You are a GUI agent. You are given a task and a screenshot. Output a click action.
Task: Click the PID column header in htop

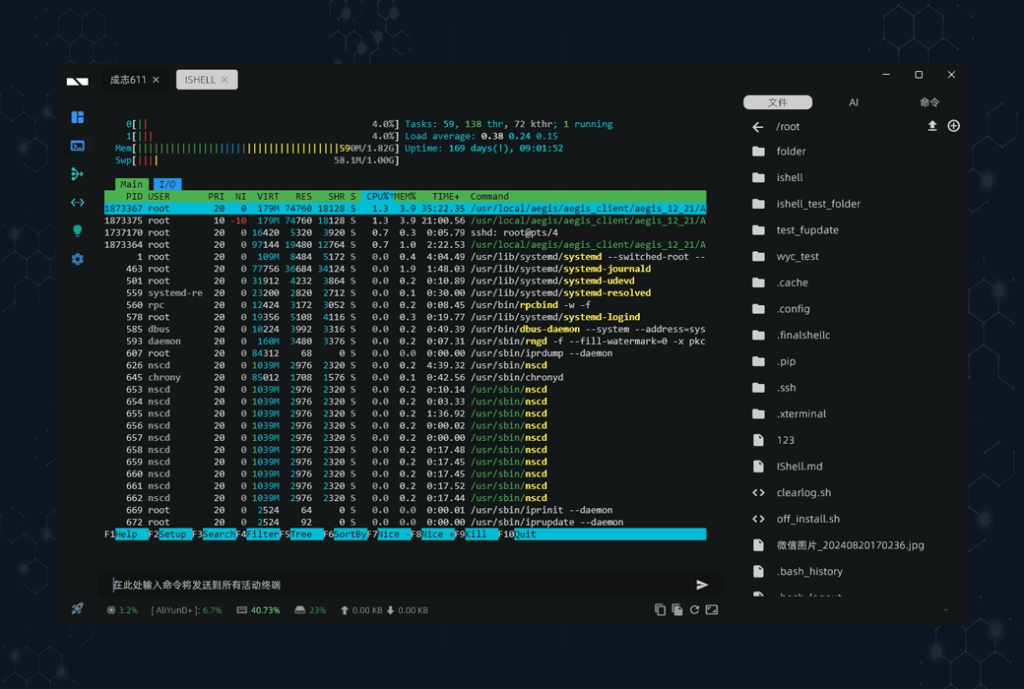[134, 196]
